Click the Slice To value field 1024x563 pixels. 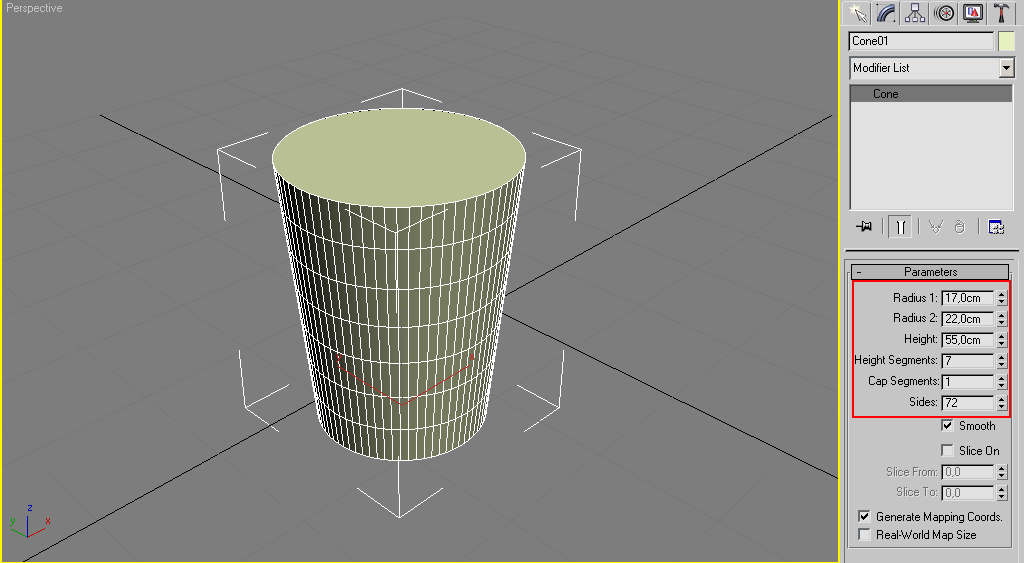[968, 492]
